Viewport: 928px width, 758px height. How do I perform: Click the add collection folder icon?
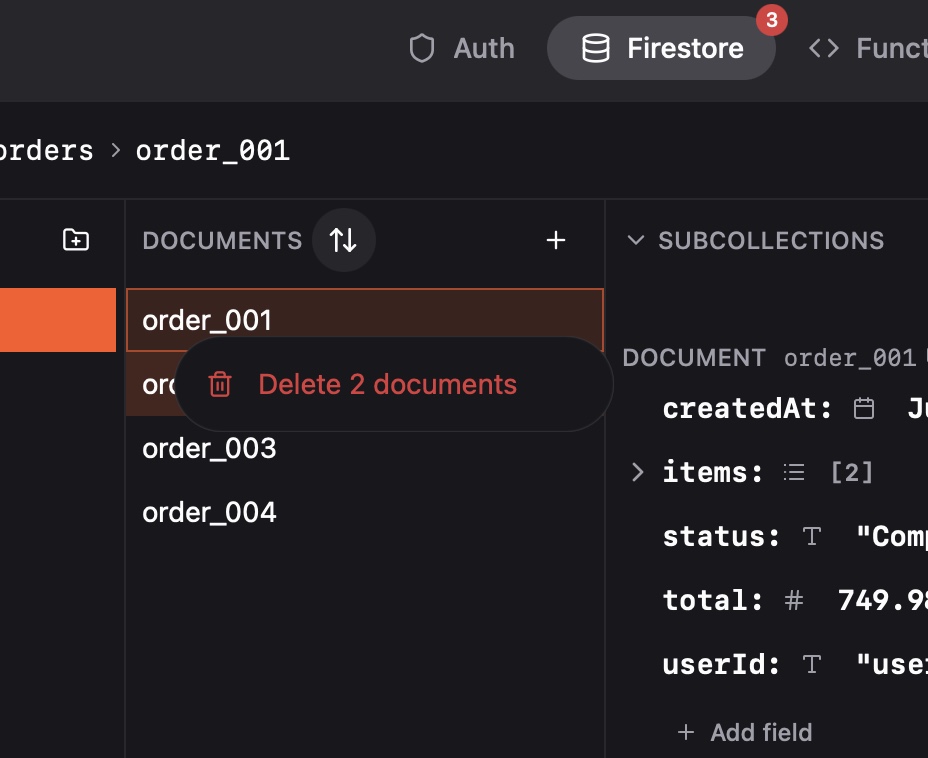(x=76, y=240)
